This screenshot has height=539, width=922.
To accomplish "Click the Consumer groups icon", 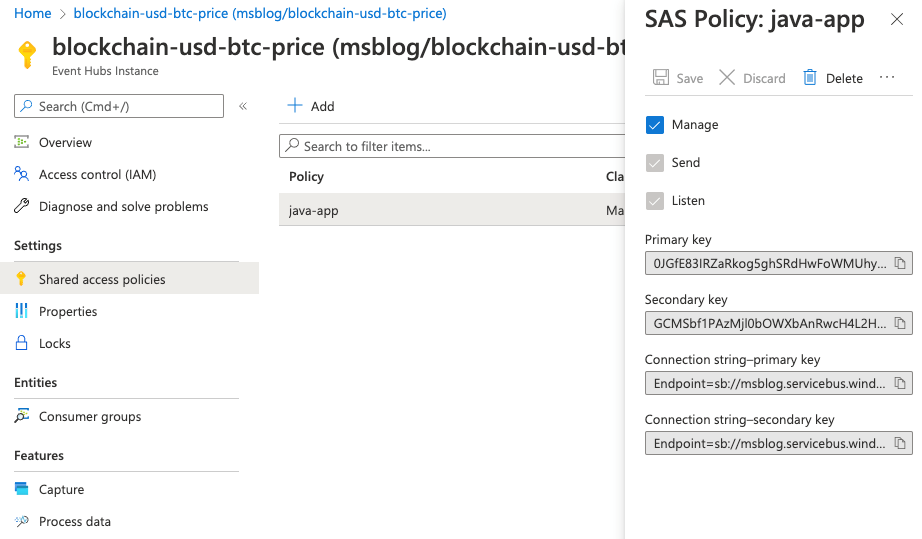I will tap(22, 416).
